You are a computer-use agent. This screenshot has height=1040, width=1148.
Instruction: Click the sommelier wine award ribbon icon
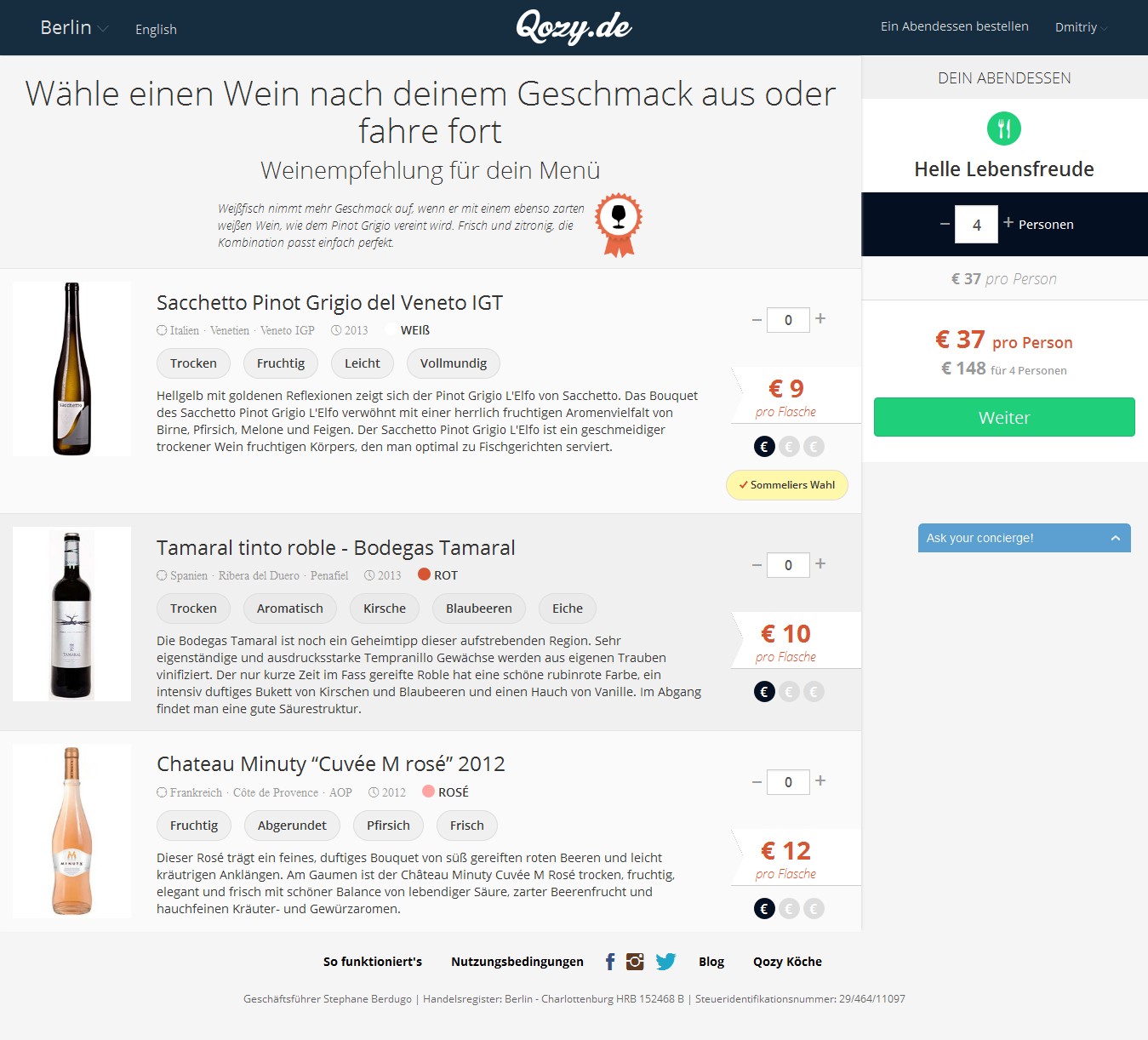[x=619, y=225]
